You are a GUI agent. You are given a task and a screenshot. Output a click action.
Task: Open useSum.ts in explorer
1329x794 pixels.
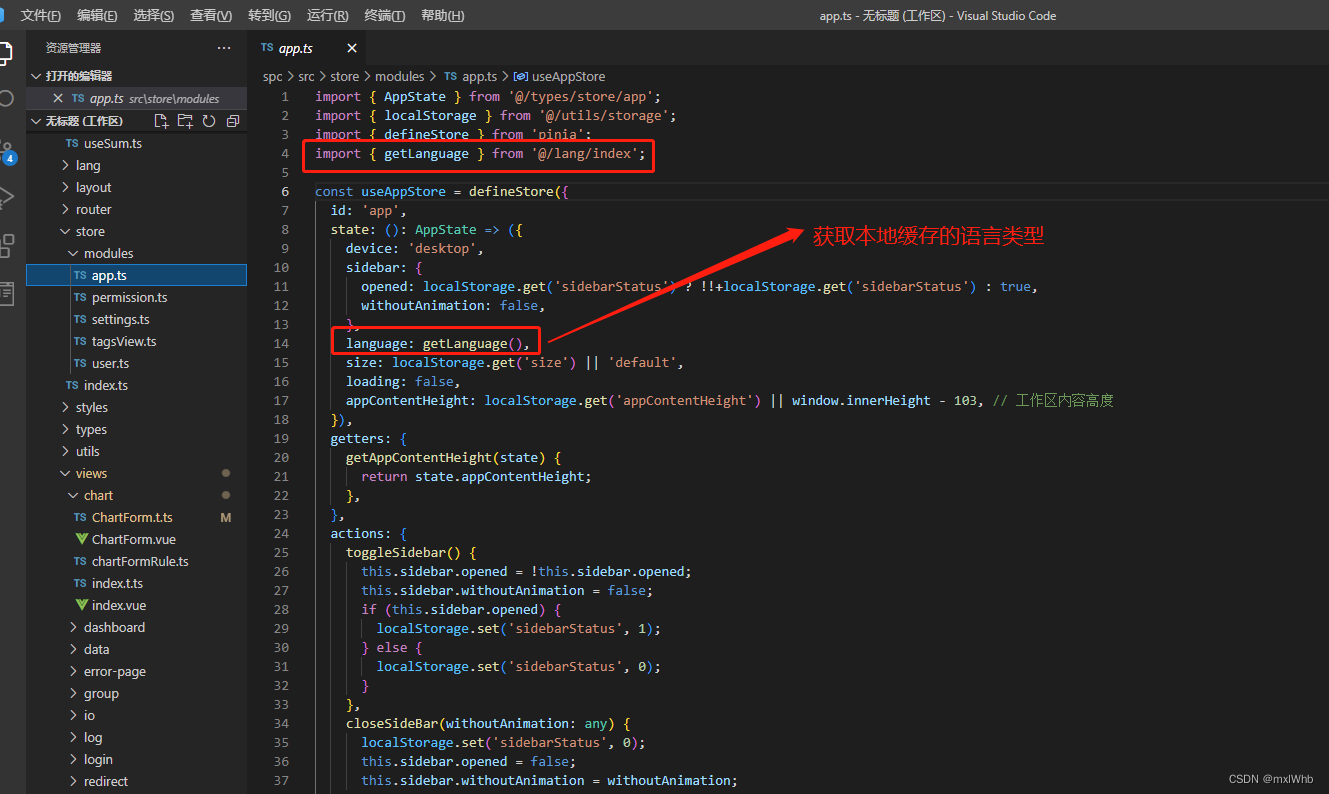pyautogui.click(x=136, y=143)
